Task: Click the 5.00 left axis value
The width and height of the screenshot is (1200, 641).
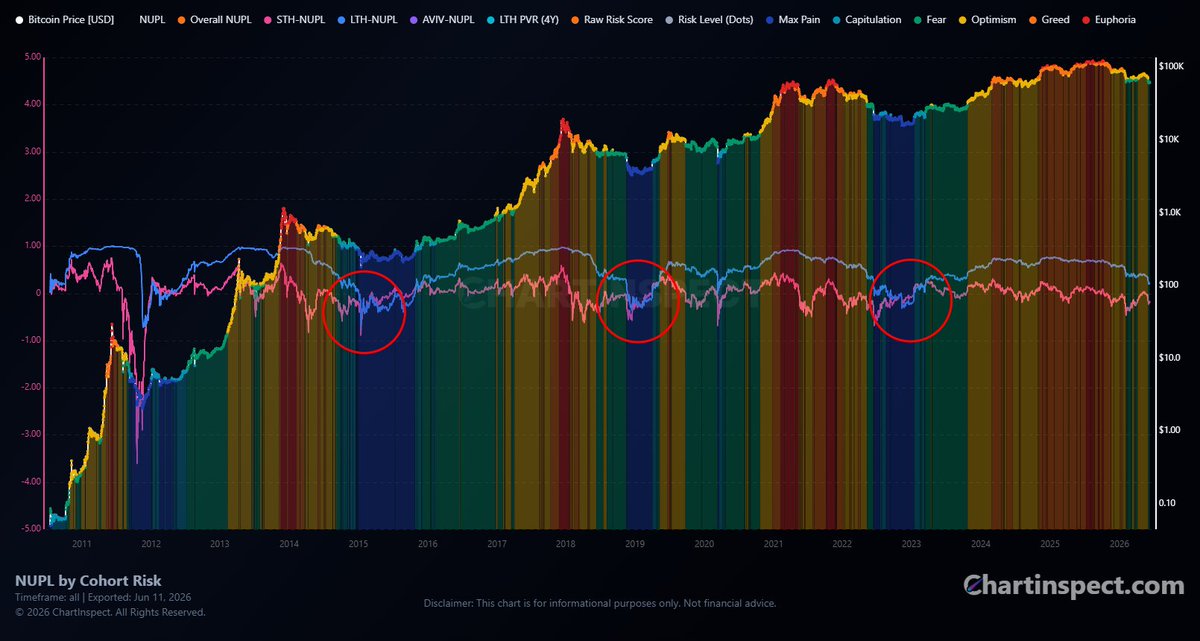Action: point(32,57)
